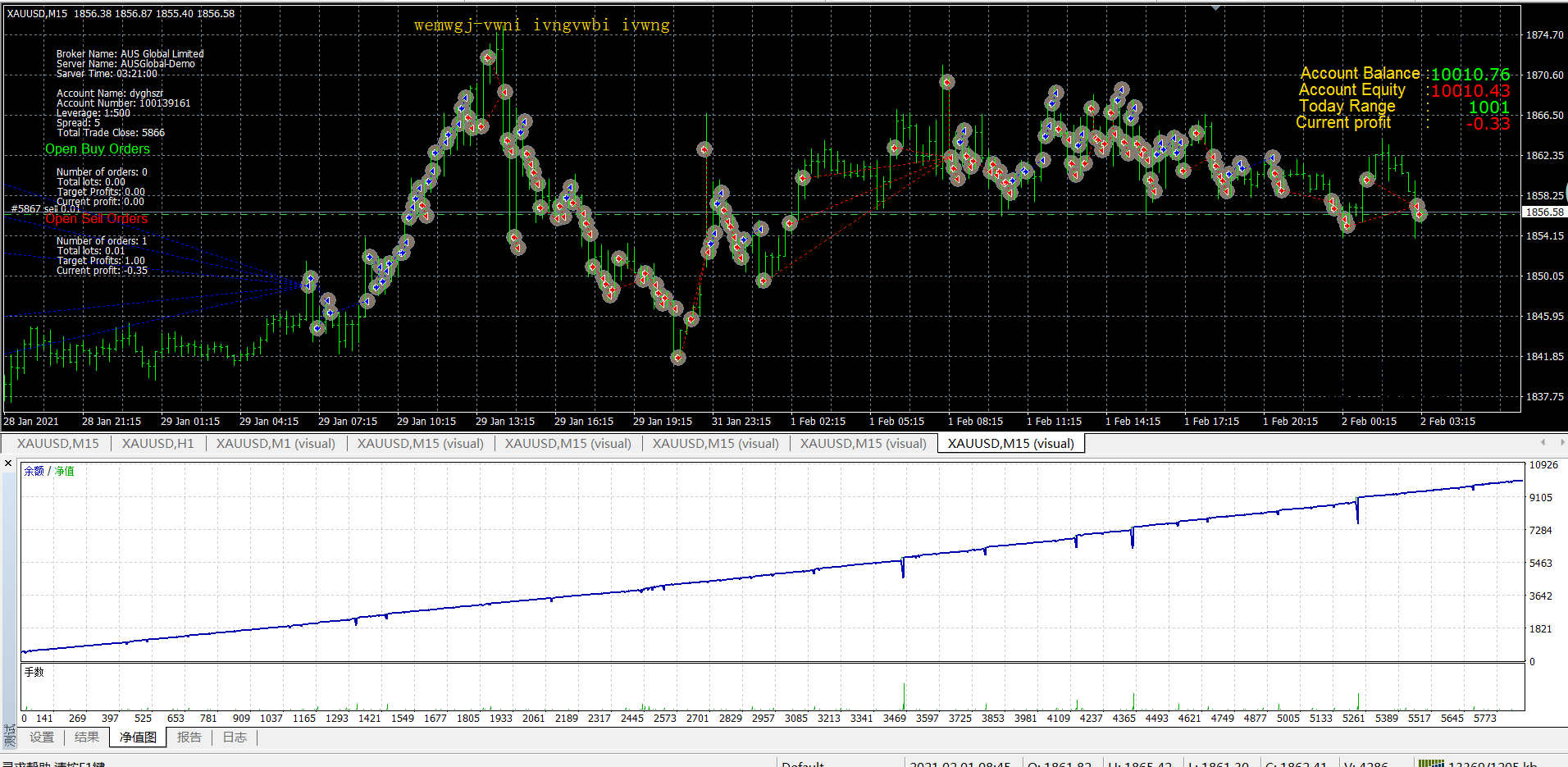
Task: Select trade marker at chart's highest peak
Action: [488, 57]
